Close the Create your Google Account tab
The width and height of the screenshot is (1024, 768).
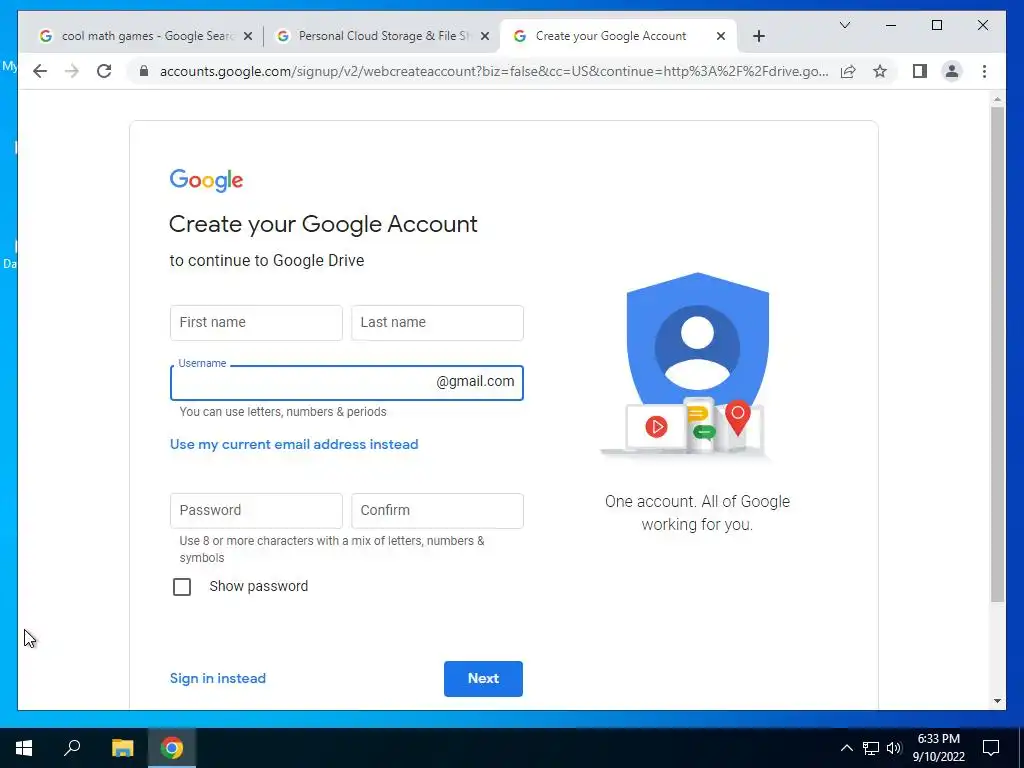click(721, 37)
